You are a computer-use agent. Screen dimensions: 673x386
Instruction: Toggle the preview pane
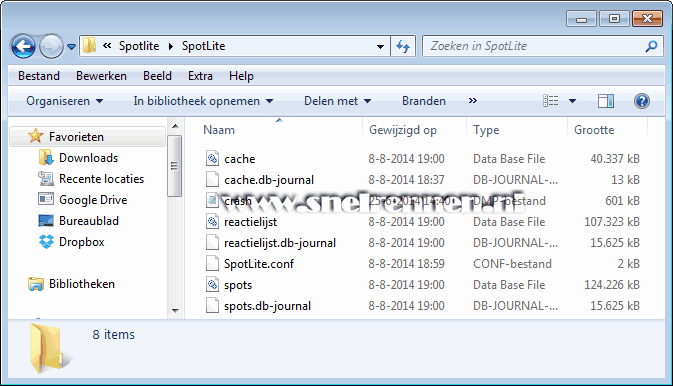pos(606,101)
